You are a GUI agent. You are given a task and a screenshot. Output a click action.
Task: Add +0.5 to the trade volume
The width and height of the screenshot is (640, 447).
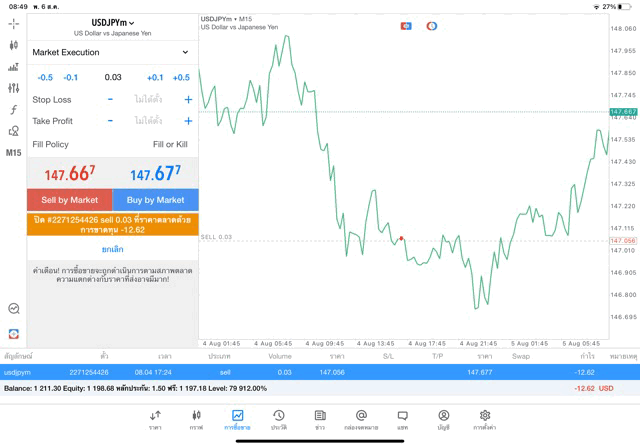181,77
